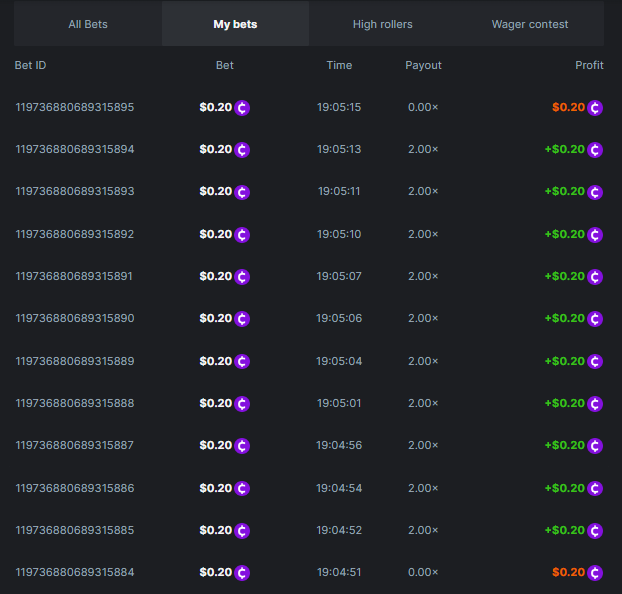Image resolution: width=622 pixels, height=594 pixels.
Task: Click the coin icon beside the 19:05:15 bet amount
Action: (x=242, y=108)
